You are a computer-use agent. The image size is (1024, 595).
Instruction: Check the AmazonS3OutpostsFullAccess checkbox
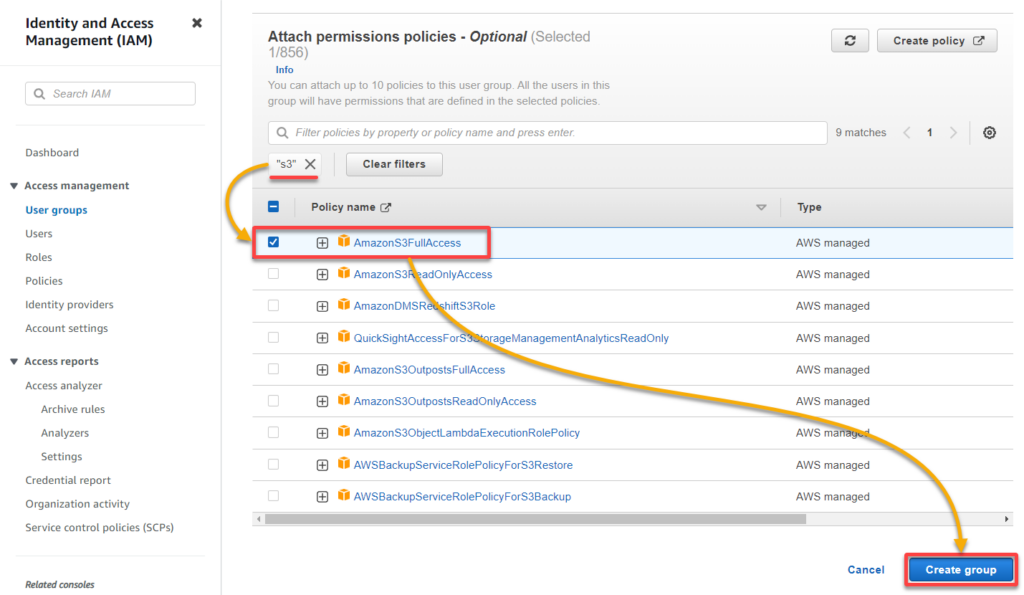point(274,369)
